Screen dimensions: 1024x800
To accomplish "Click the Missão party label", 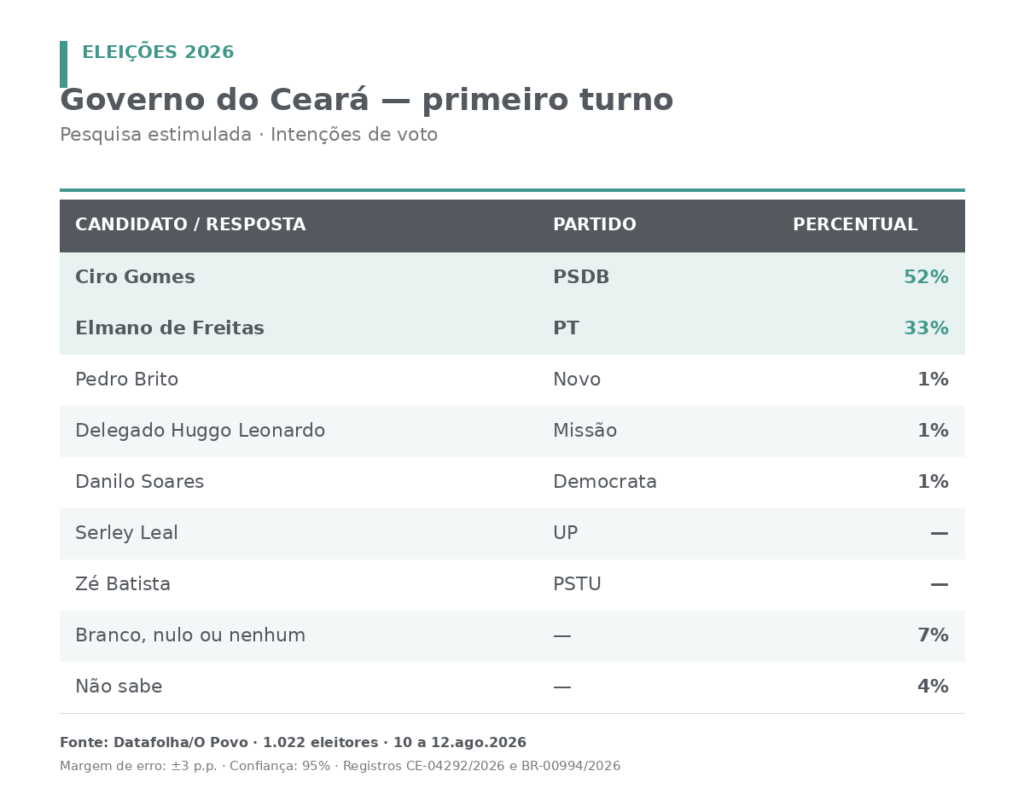I will (x=585, y=430).
